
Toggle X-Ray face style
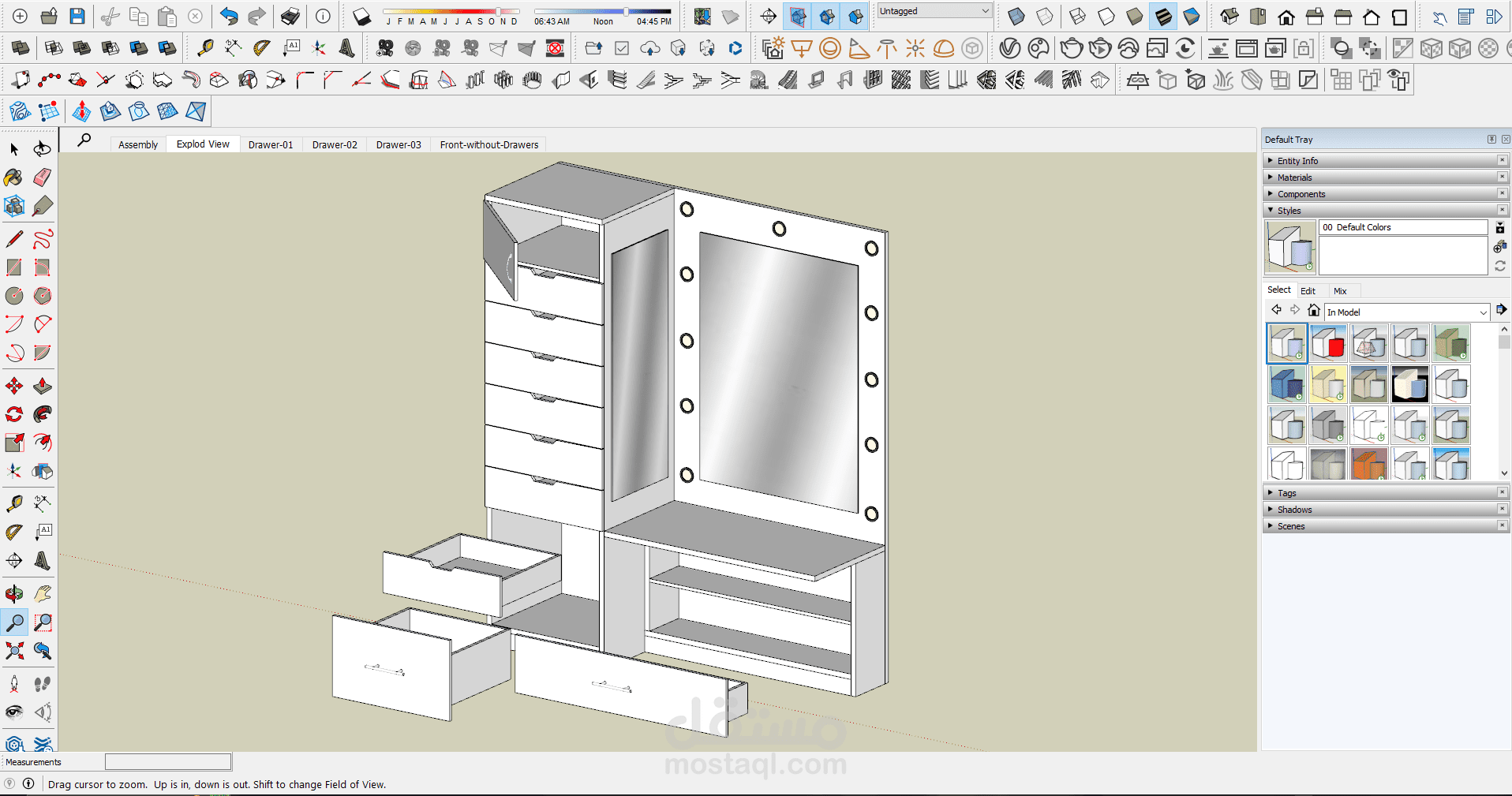pyautogui.click(x=1016, y=16)
